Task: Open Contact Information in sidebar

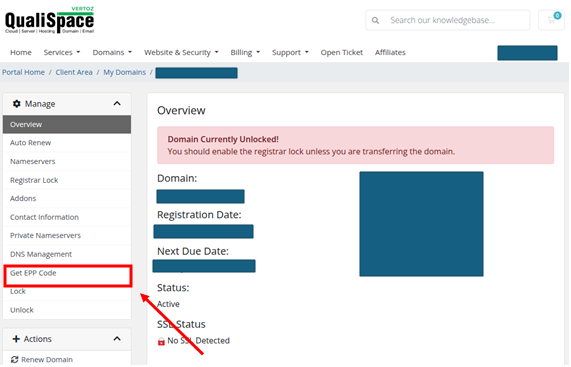Action: [67, 217]
